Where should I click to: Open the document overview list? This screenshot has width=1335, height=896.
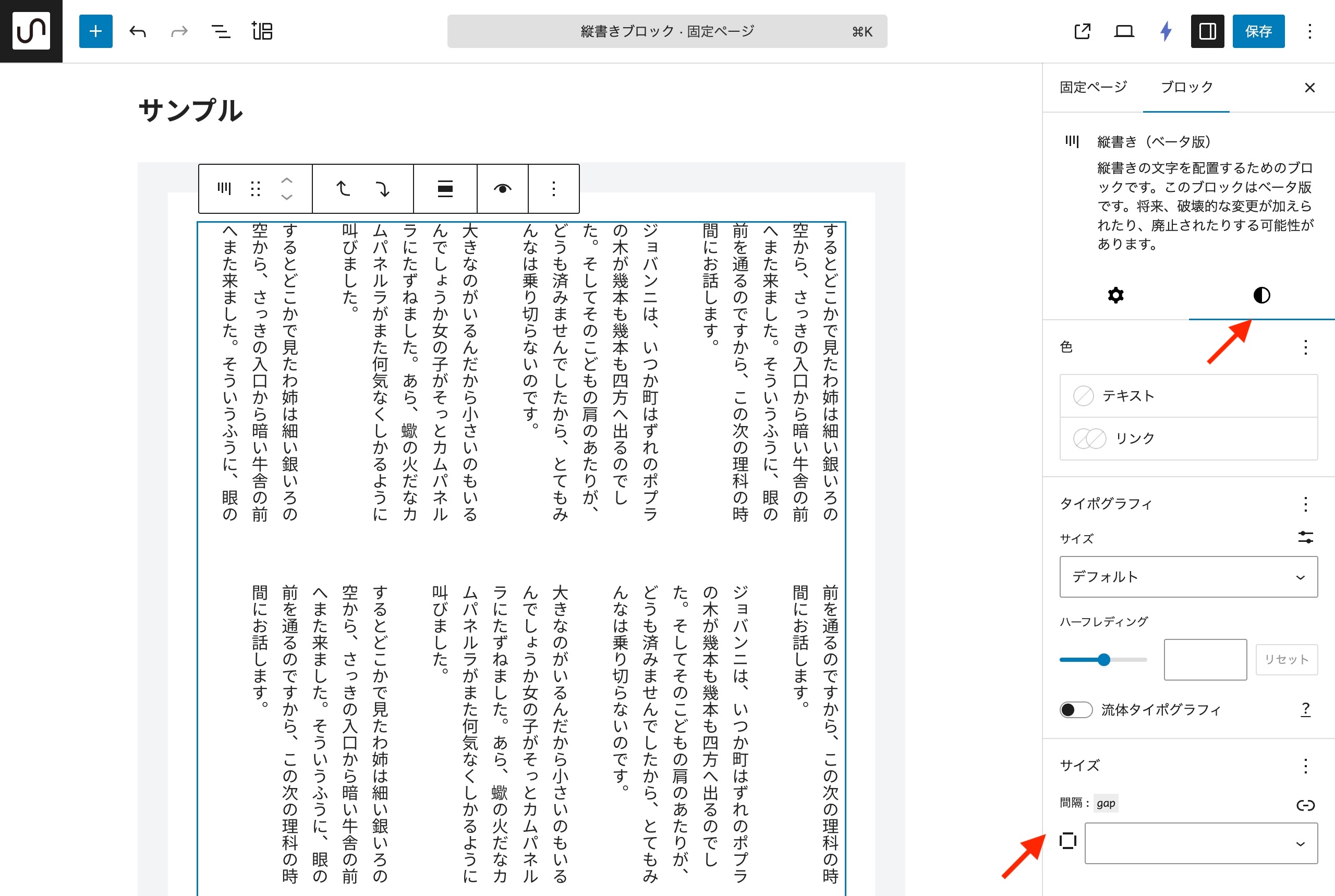coord(221,31)
